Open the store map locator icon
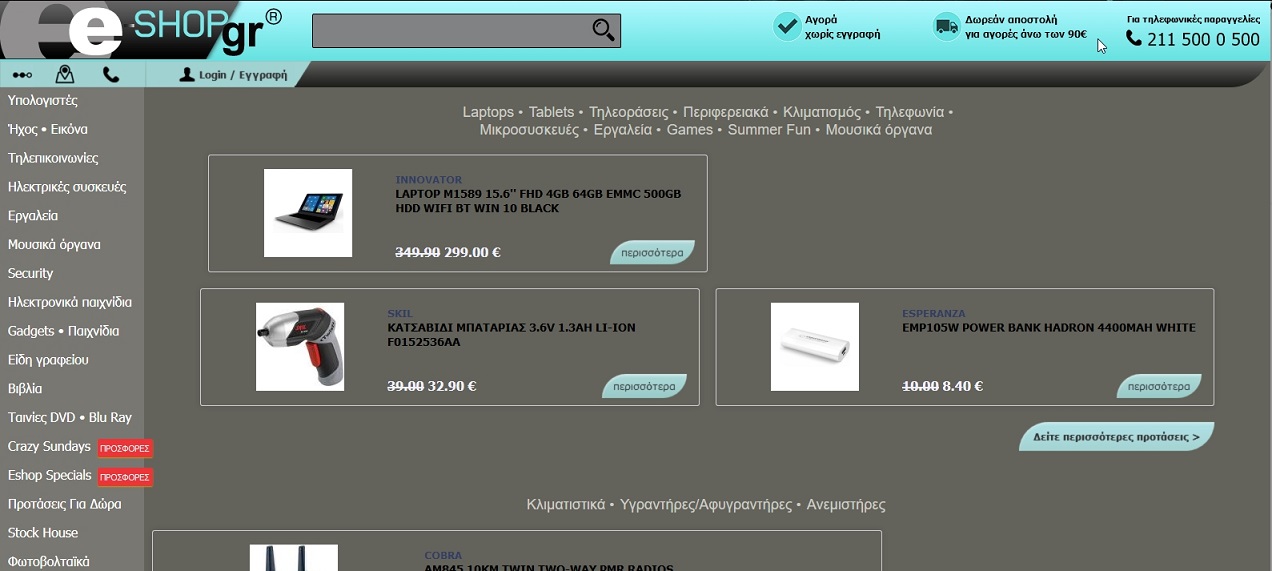This screenshot has height=571, width=1272. click(x=65, y=74)
